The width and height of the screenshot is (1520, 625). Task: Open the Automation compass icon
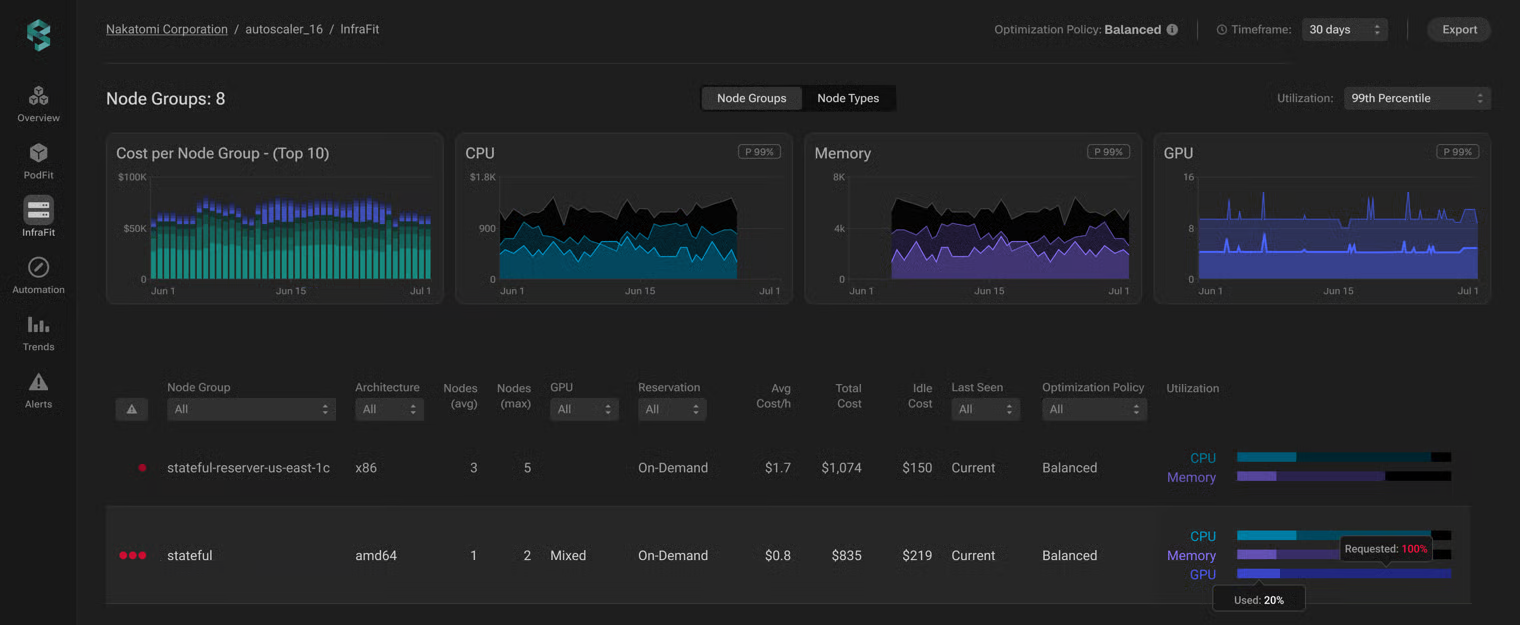[38, 267]
